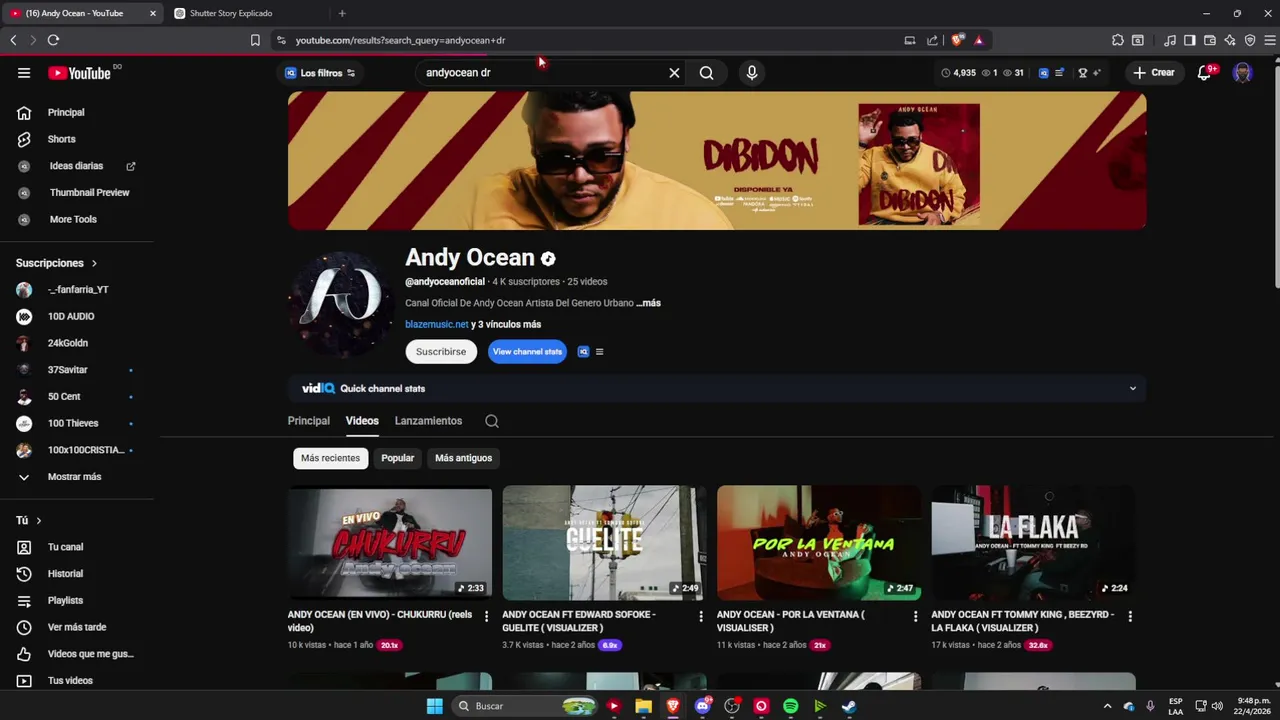Open Brave Shields lion icon
Screen dimensions: 1280x720
(x=957, y=40)
